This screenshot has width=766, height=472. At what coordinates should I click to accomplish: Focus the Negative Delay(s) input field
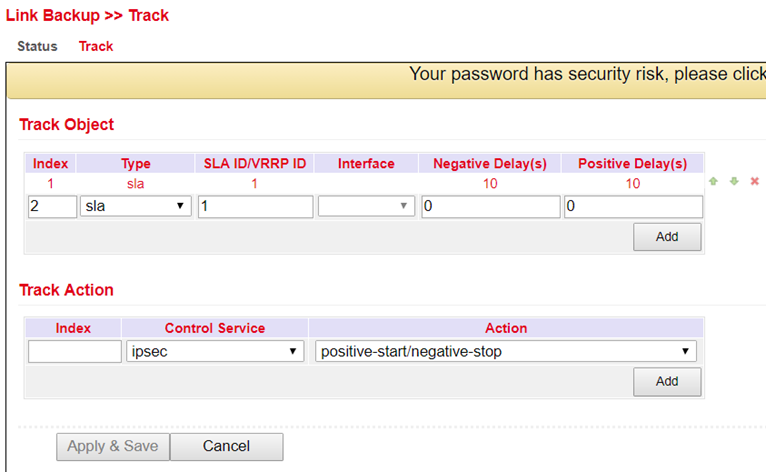(490, 206)
